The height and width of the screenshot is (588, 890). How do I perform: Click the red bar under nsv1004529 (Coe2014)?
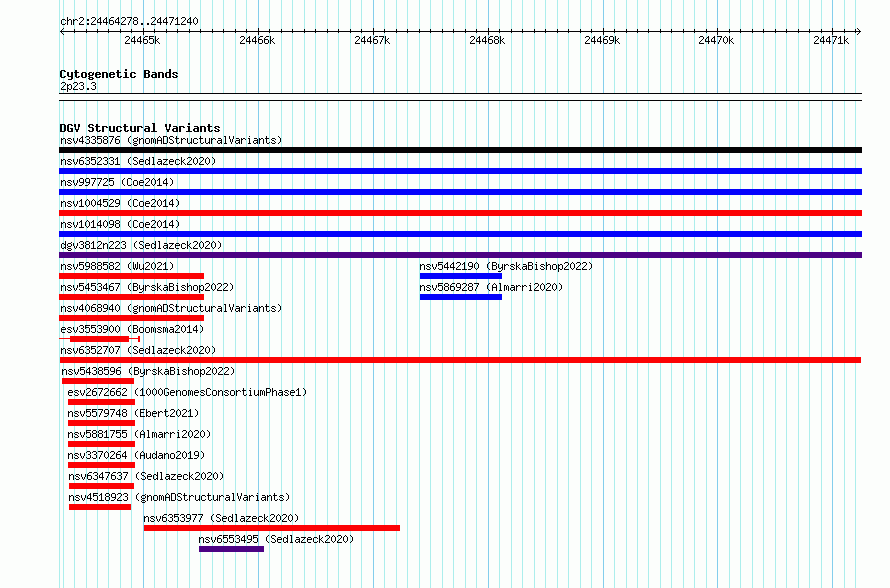point(460,213)
